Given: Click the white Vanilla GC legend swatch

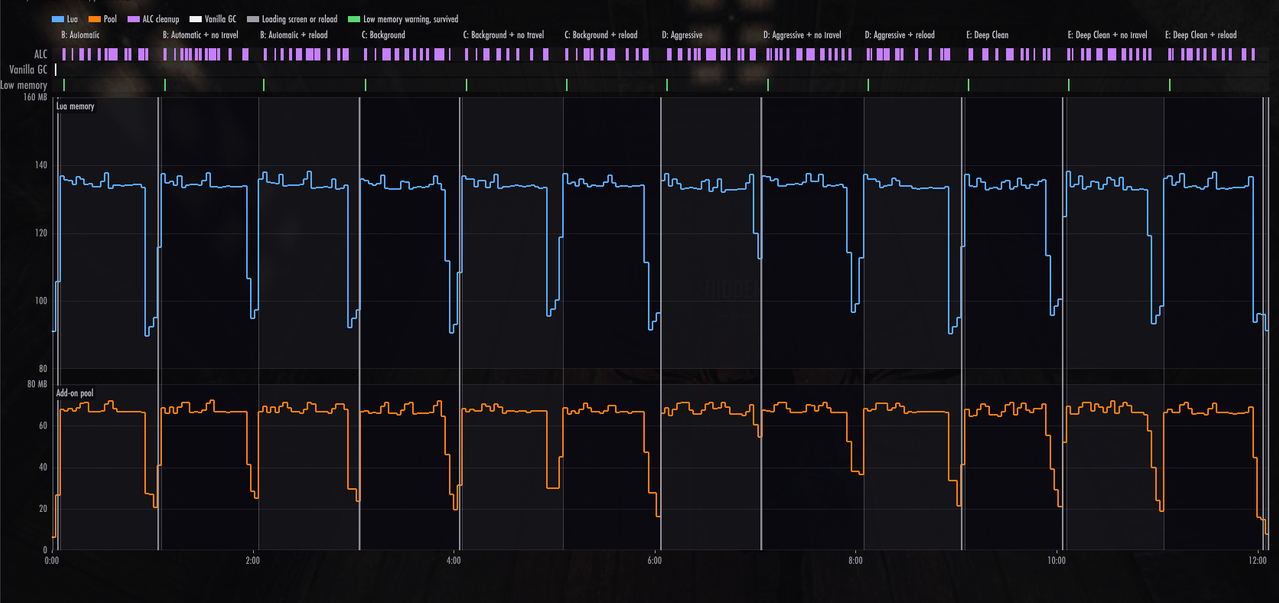Looking at the screenshot, I should (196, 19).
